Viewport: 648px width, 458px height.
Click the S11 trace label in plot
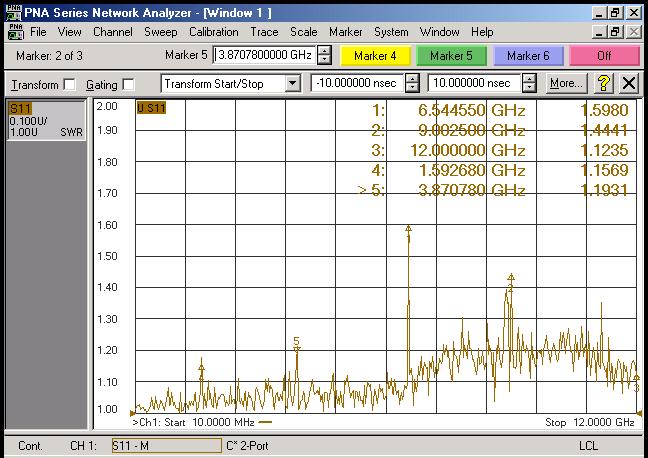[x=151, y=108]
